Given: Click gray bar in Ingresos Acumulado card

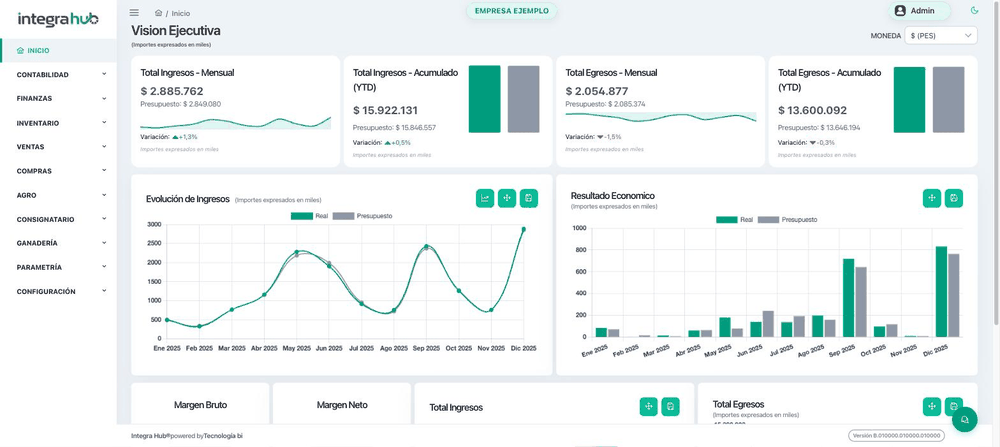Looking at the screenshot, I should (x=524, y=99).
